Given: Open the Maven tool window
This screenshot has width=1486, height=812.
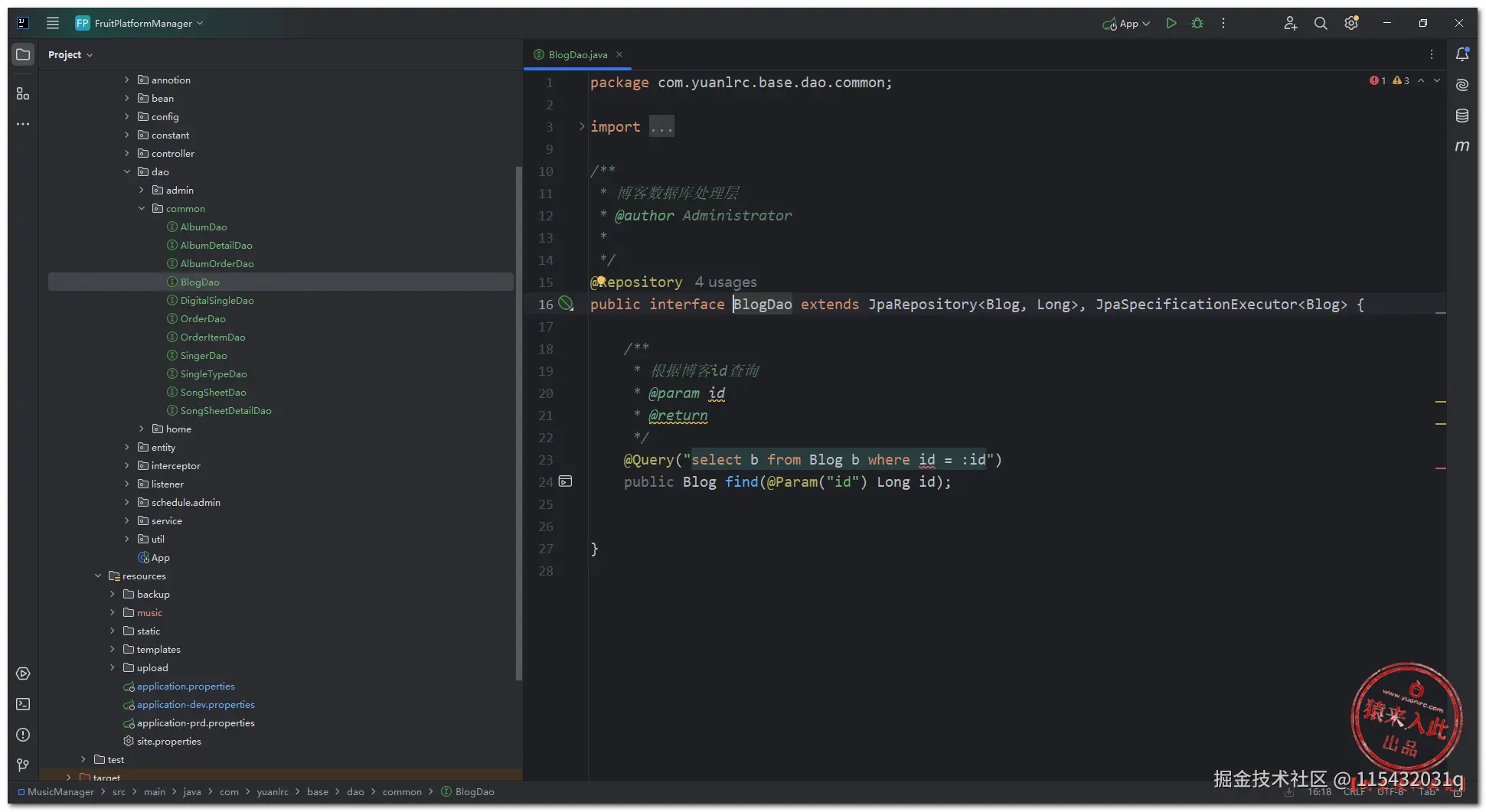Looking at the screenshot, I should coord(1462,145).
